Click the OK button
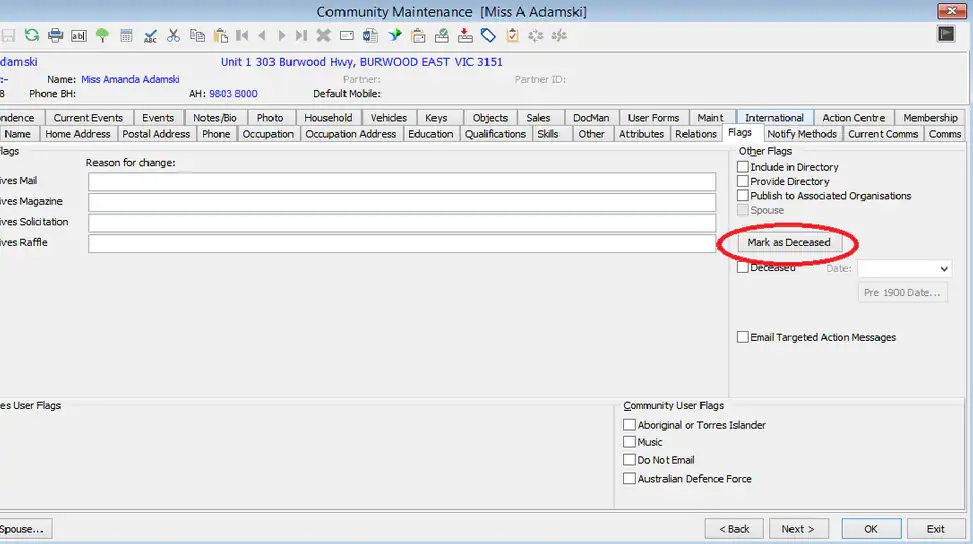 click(x=871, y=529)
